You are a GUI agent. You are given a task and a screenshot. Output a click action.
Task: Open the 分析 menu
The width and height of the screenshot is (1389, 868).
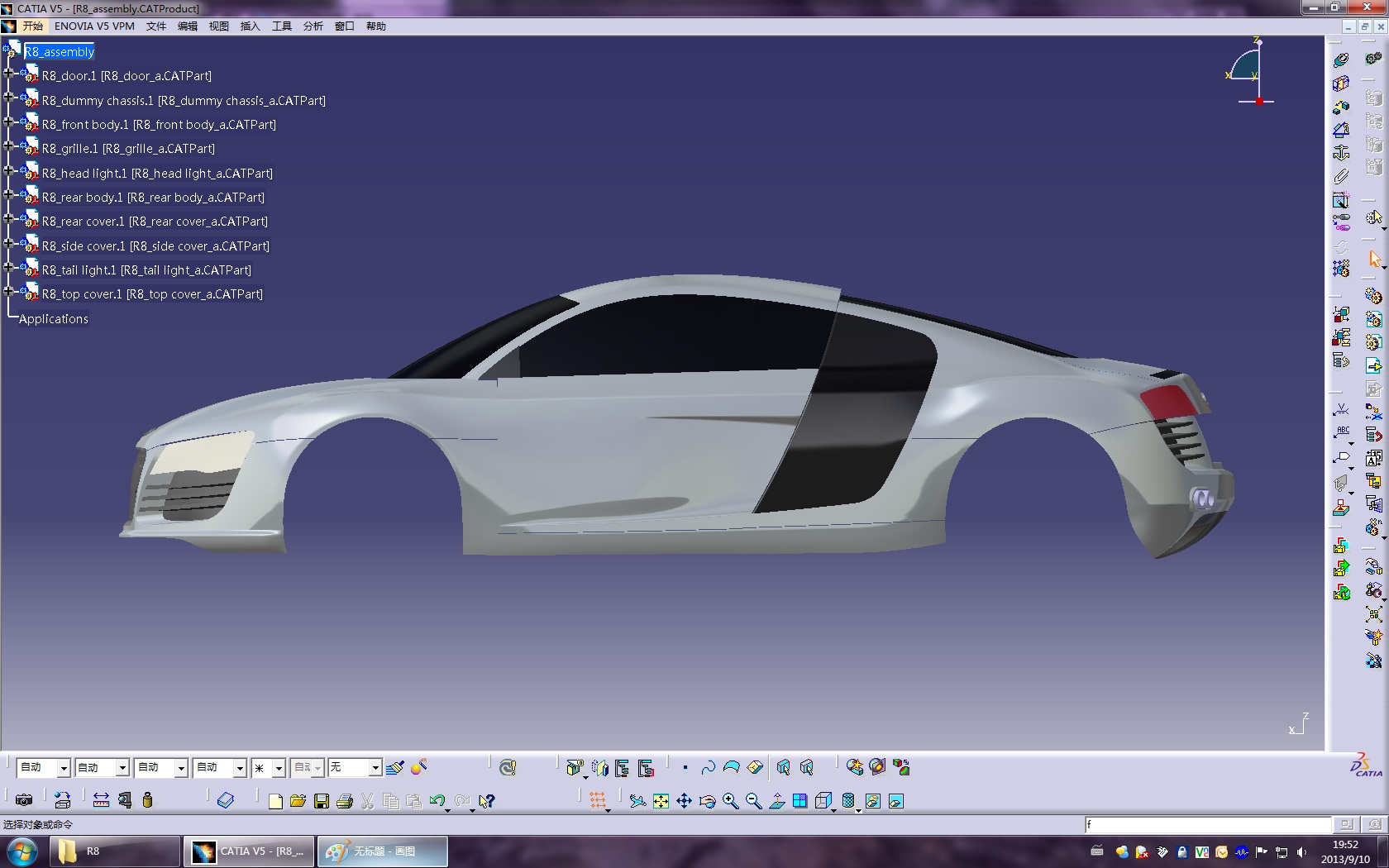[313, 26]
